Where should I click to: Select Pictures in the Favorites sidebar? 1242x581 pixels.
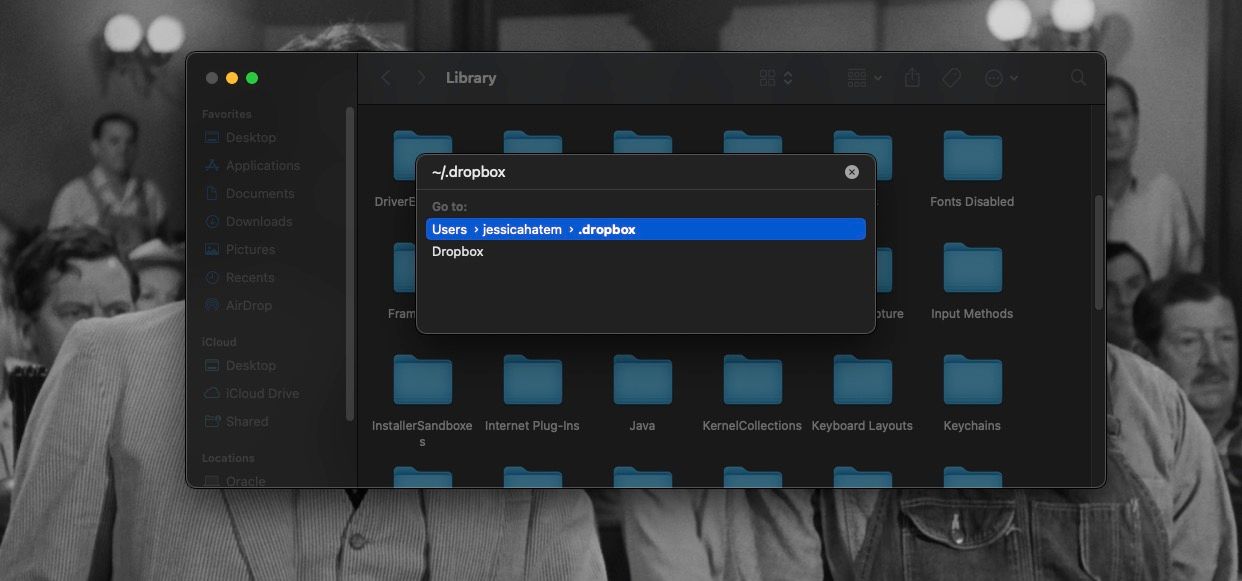[x=249, y=249]
